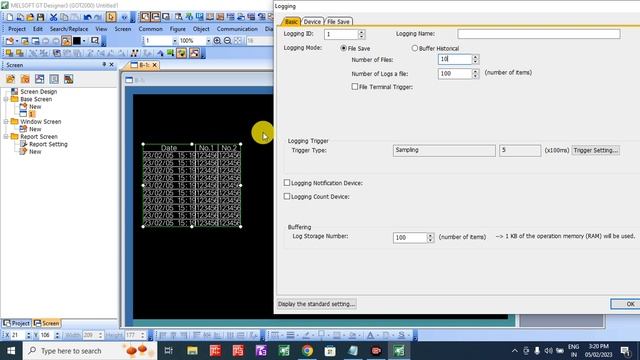Viewport: 640px width, 360px height.
Task: Select the Buffer Historical logging mode
Action: [415, 48]
